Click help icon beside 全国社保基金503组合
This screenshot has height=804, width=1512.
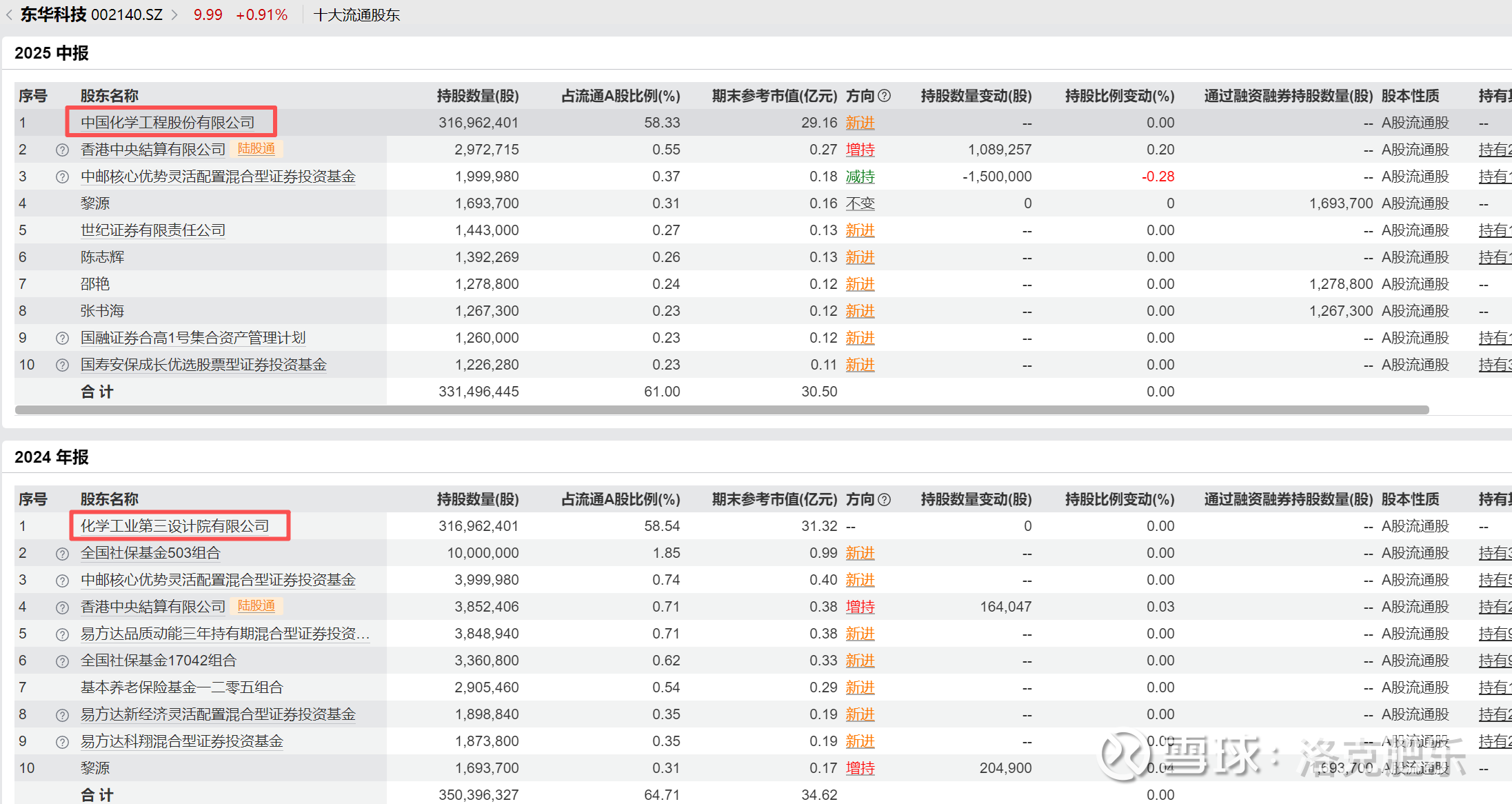62,553
